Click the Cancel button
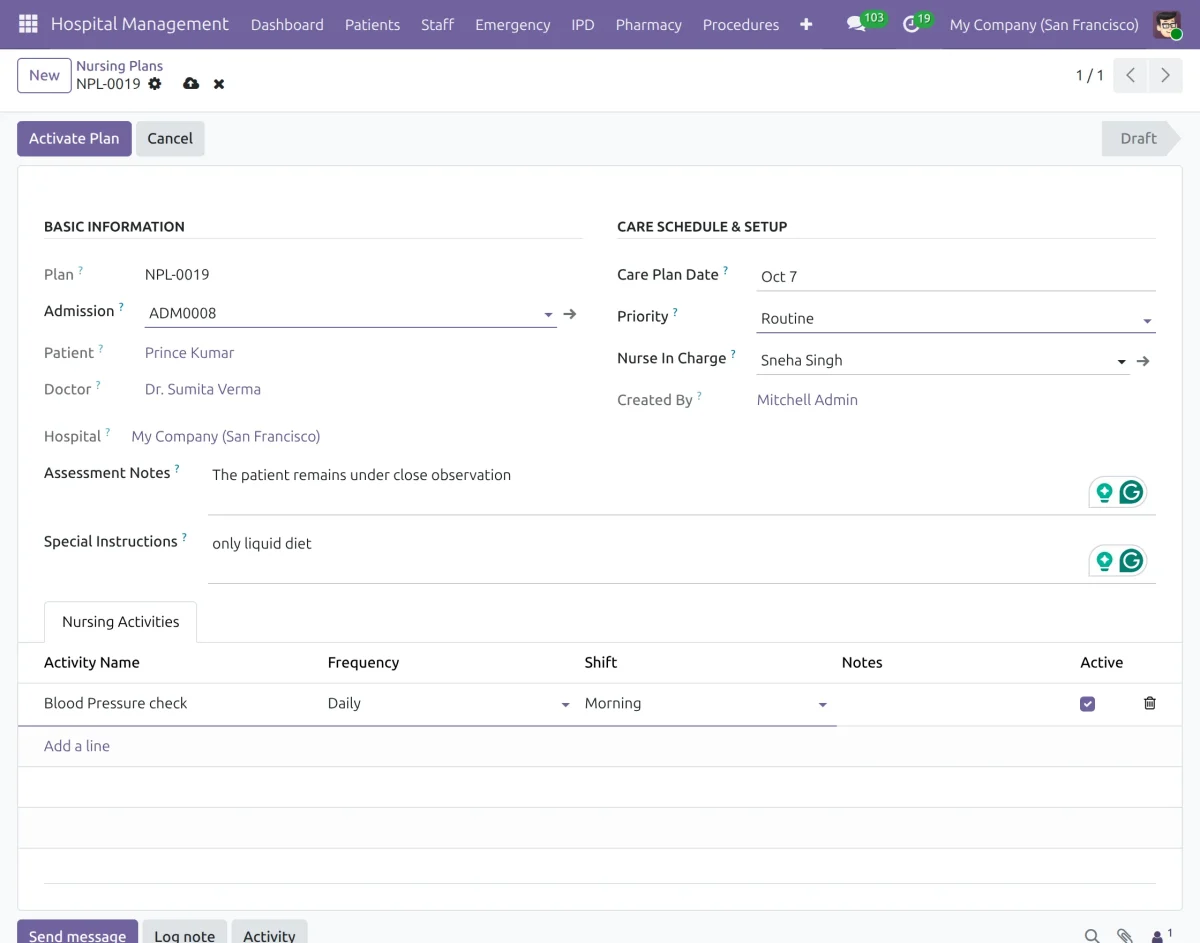Screen dimensions: 1200x943 170,139
